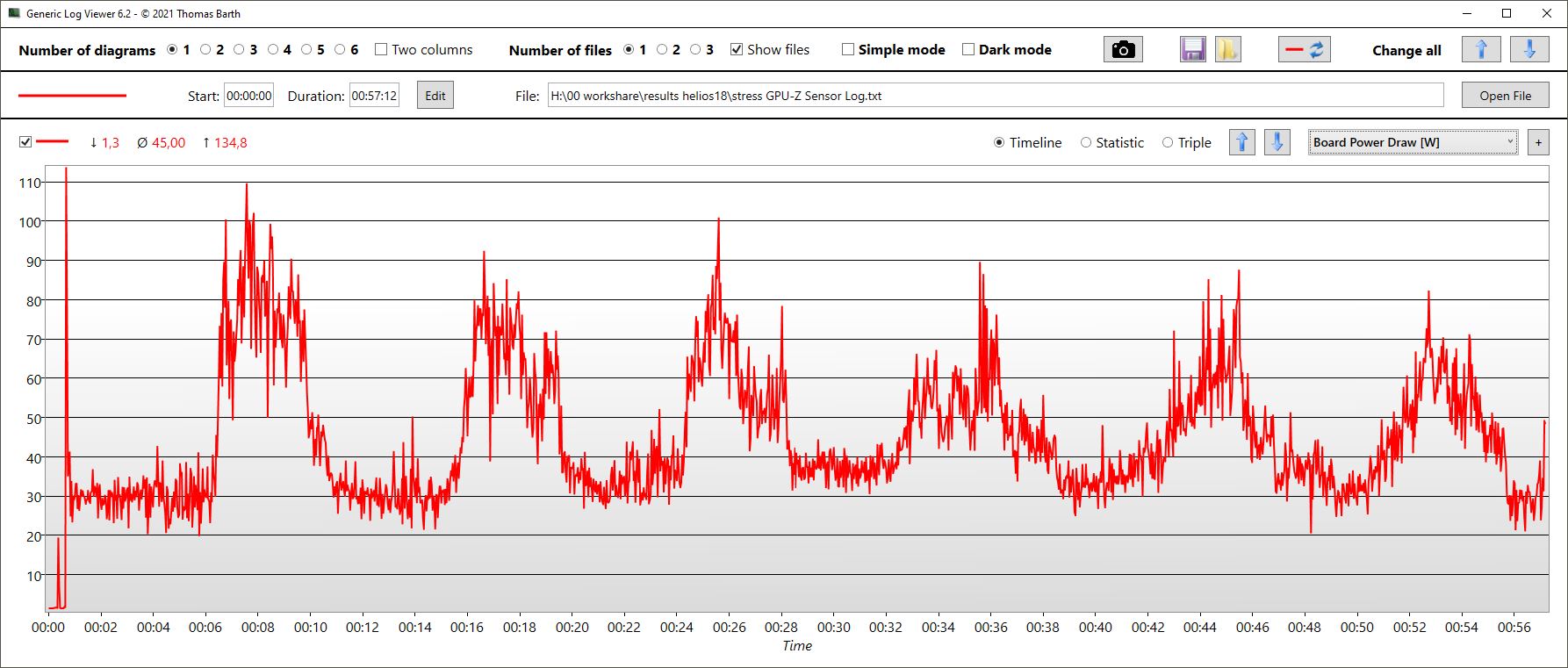Switch to Triple view mode

pyautogui.click(x=1168, y=143)
